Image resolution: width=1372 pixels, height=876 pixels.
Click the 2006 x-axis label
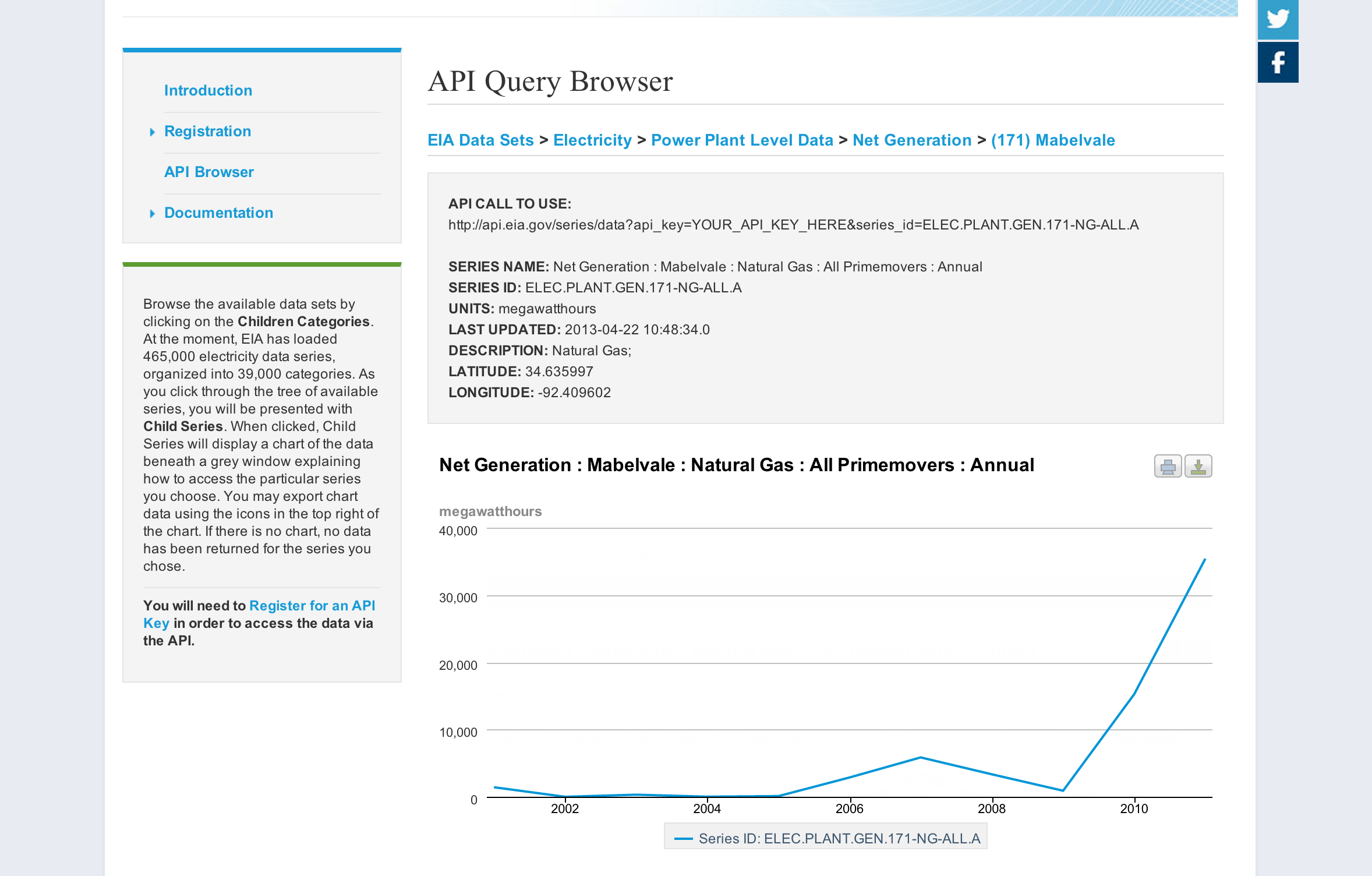[850, 808]
